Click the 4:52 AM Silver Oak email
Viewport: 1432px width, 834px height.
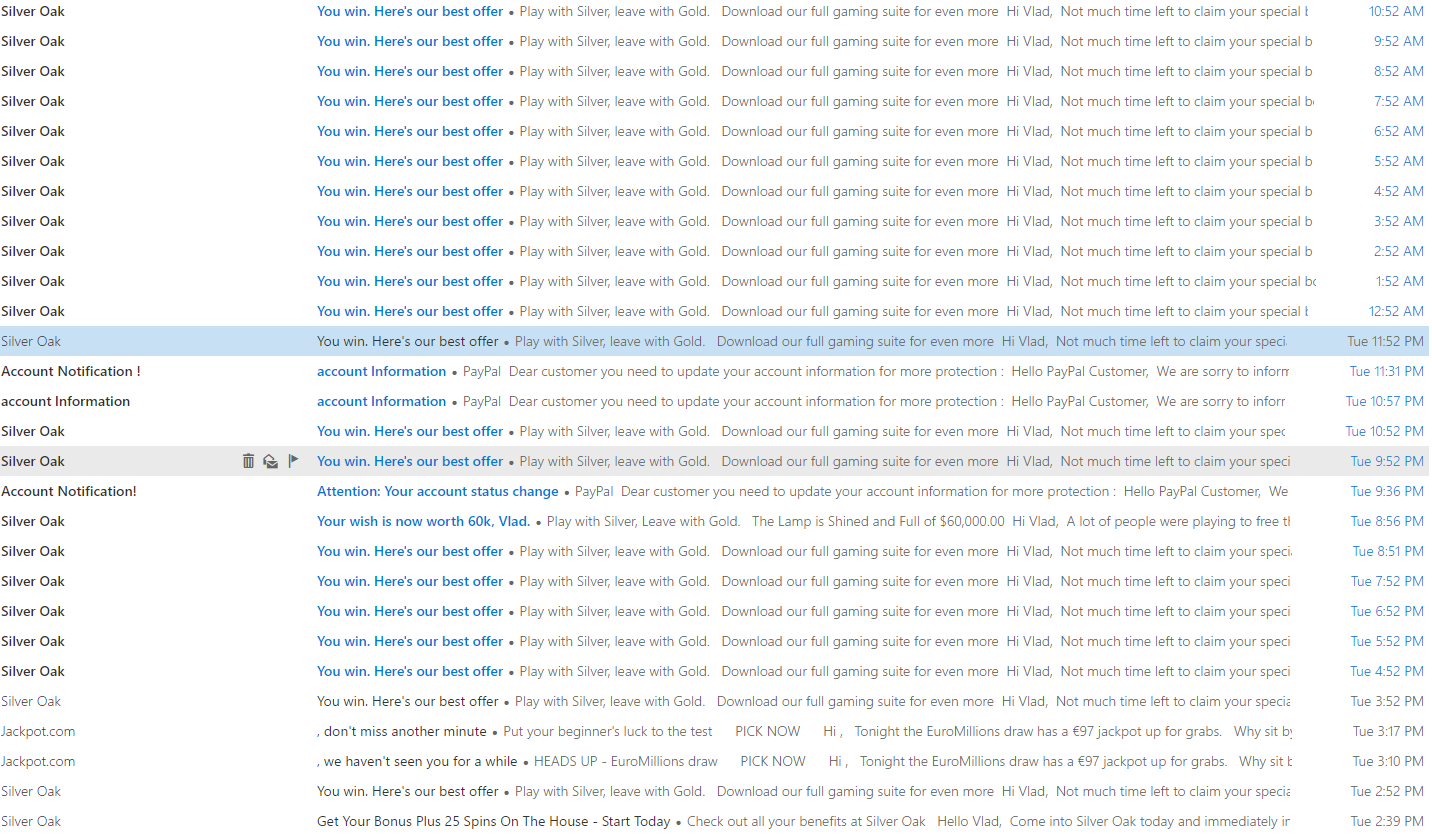coord(716,191)
